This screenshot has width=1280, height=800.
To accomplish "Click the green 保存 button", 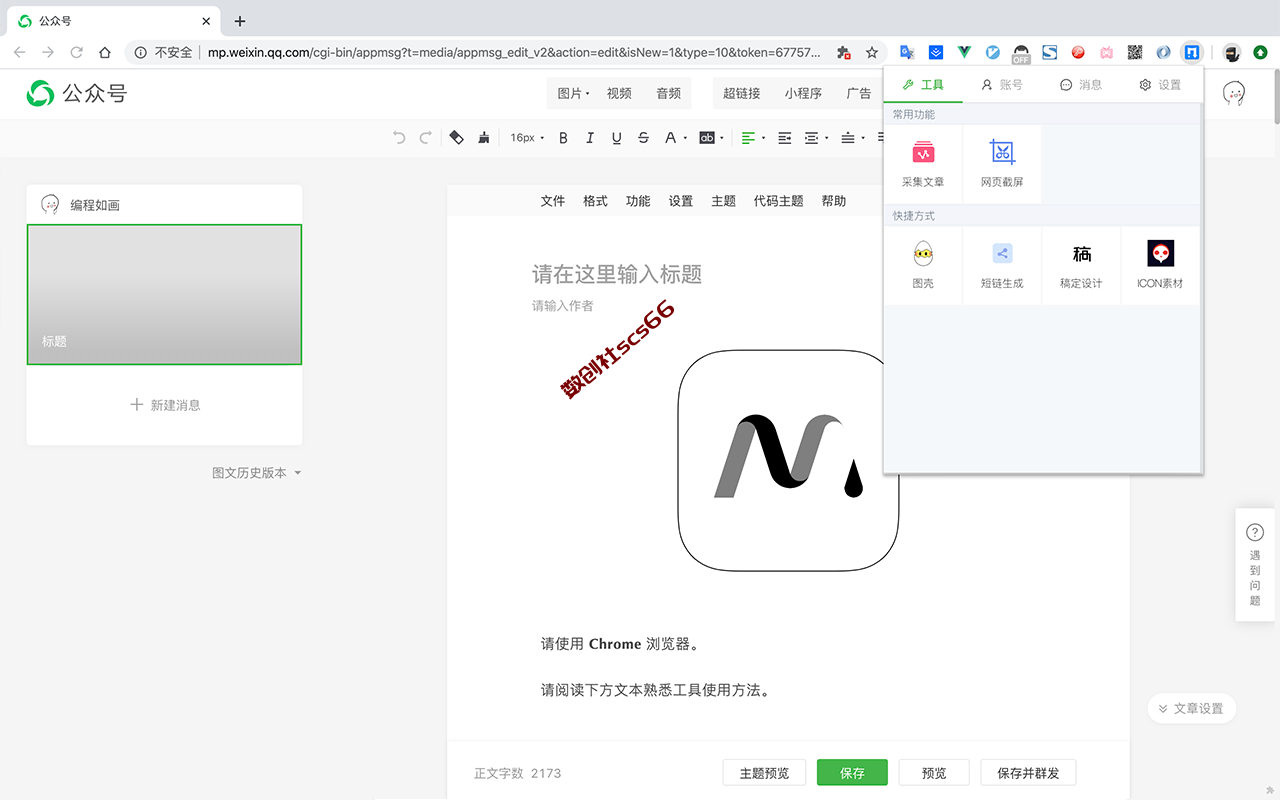I will click(x=852, y=773).
